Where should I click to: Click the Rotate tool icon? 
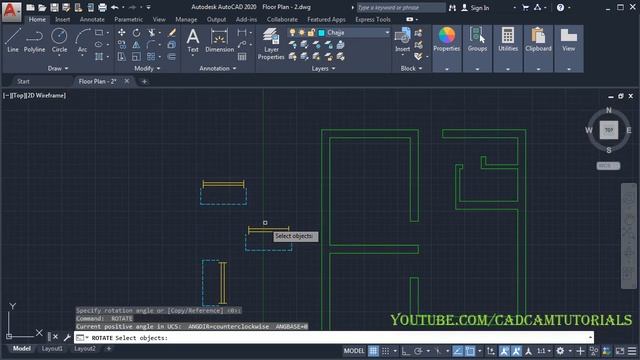pyautogui.click(x=136, y=33)
